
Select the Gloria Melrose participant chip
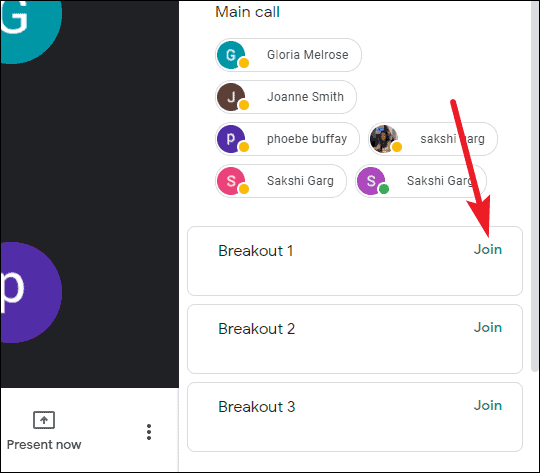point(288,55)
